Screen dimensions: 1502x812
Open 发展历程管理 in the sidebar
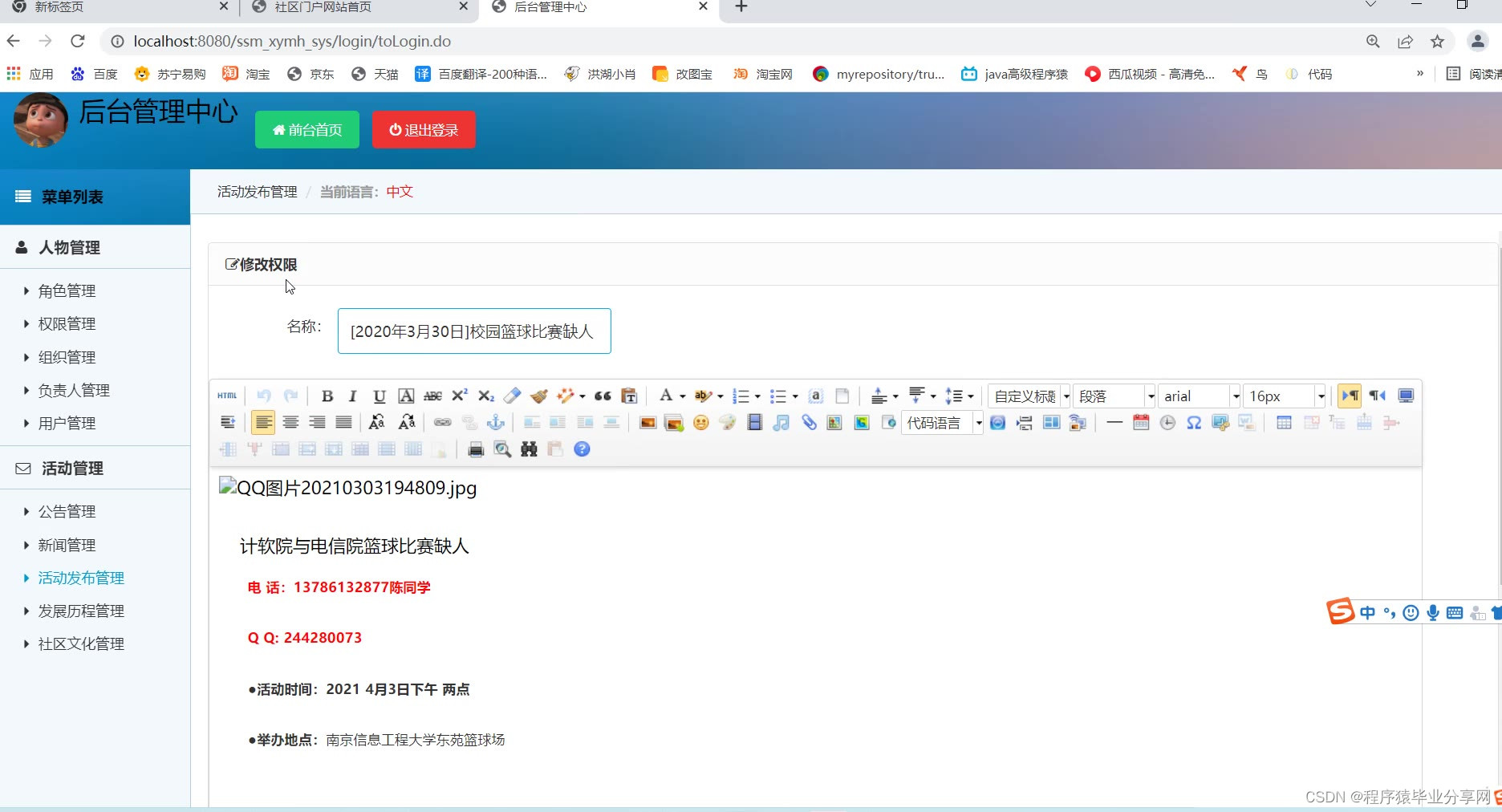click(81, 611)
